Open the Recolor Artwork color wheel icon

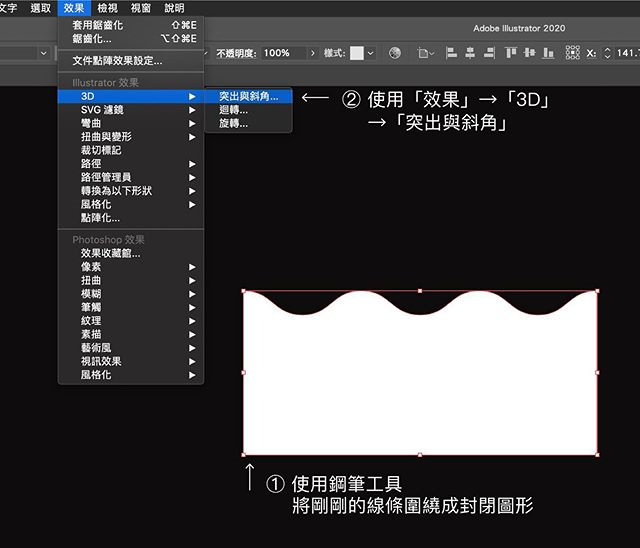click(x=395, y=53)
